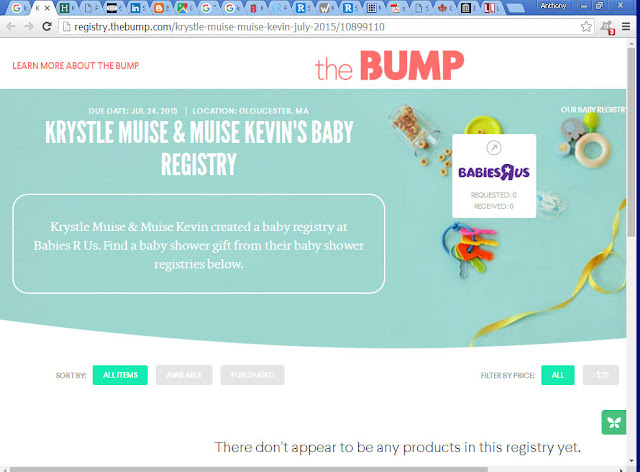Click the Received: 0 text
This screenshot has height=472, width=640.
493,206
